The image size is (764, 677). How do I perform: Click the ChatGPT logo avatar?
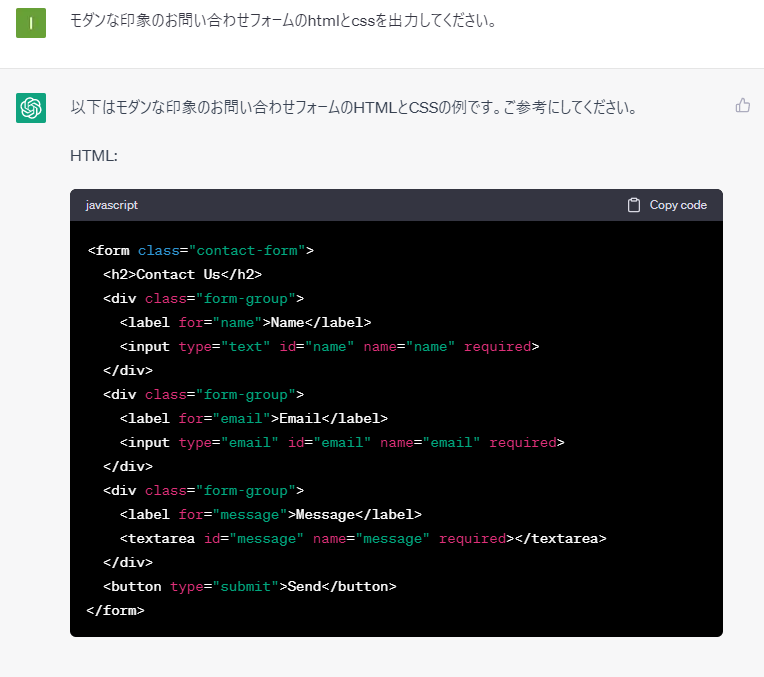[31, 108]
